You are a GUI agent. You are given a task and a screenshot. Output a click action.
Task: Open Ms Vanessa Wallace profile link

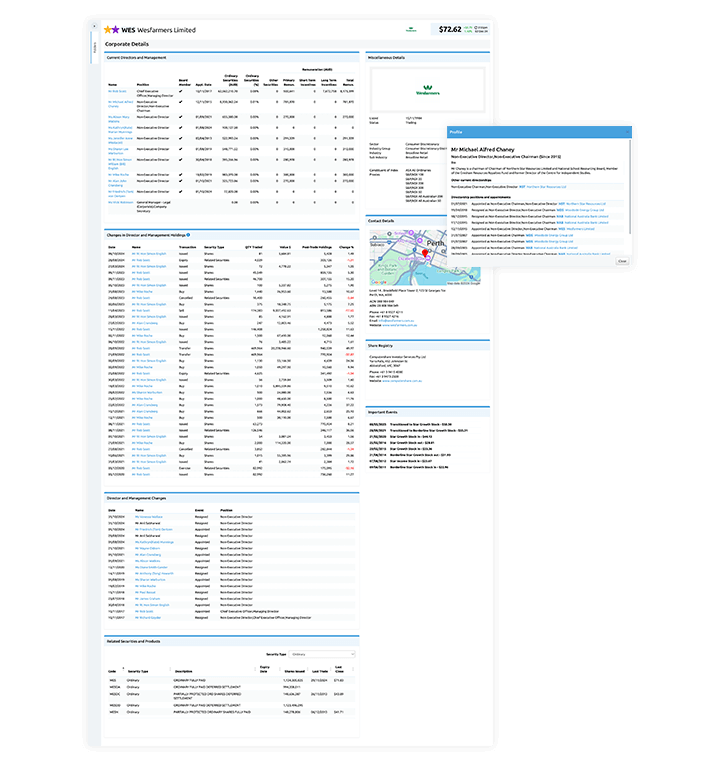pyautogui.click(x=147, y=517)
